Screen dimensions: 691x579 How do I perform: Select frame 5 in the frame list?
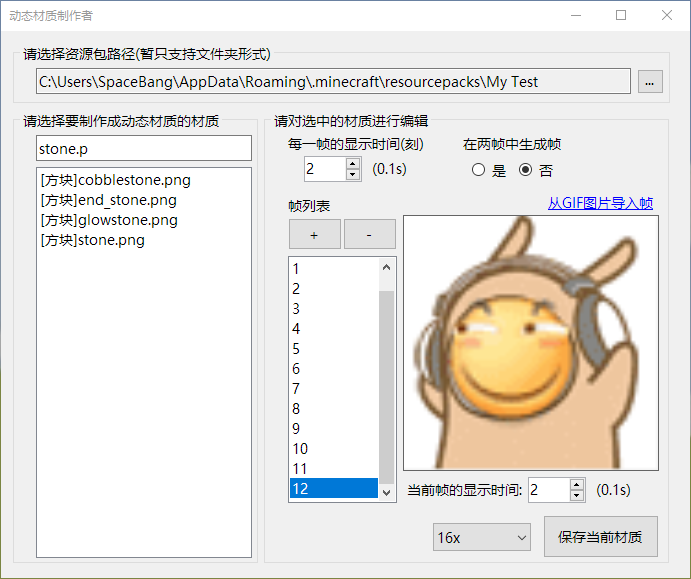[x=334, y=349]
